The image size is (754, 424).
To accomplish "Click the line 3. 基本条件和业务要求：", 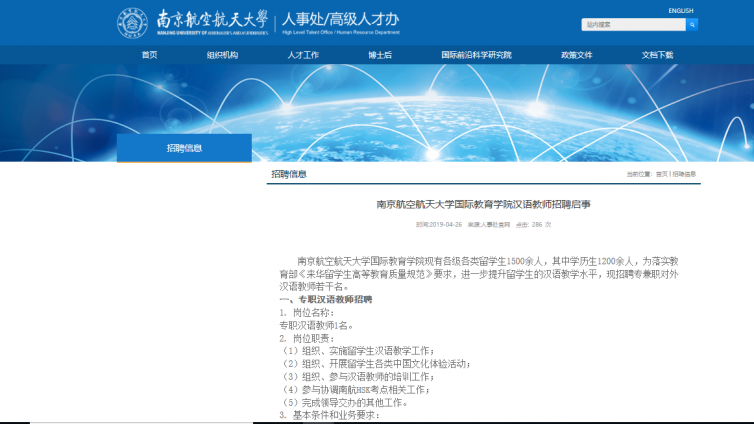I will point(330,415).
